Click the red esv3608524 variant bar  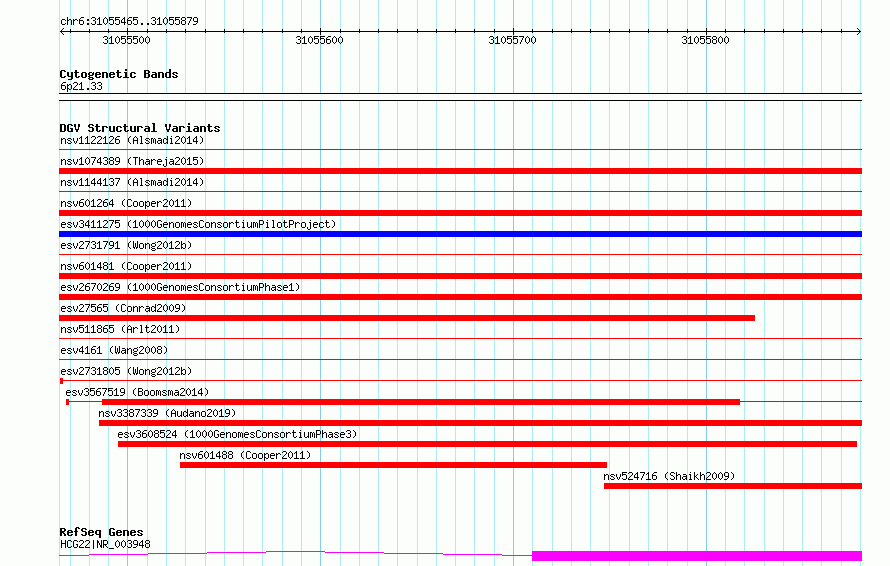[x=488, y=444]
